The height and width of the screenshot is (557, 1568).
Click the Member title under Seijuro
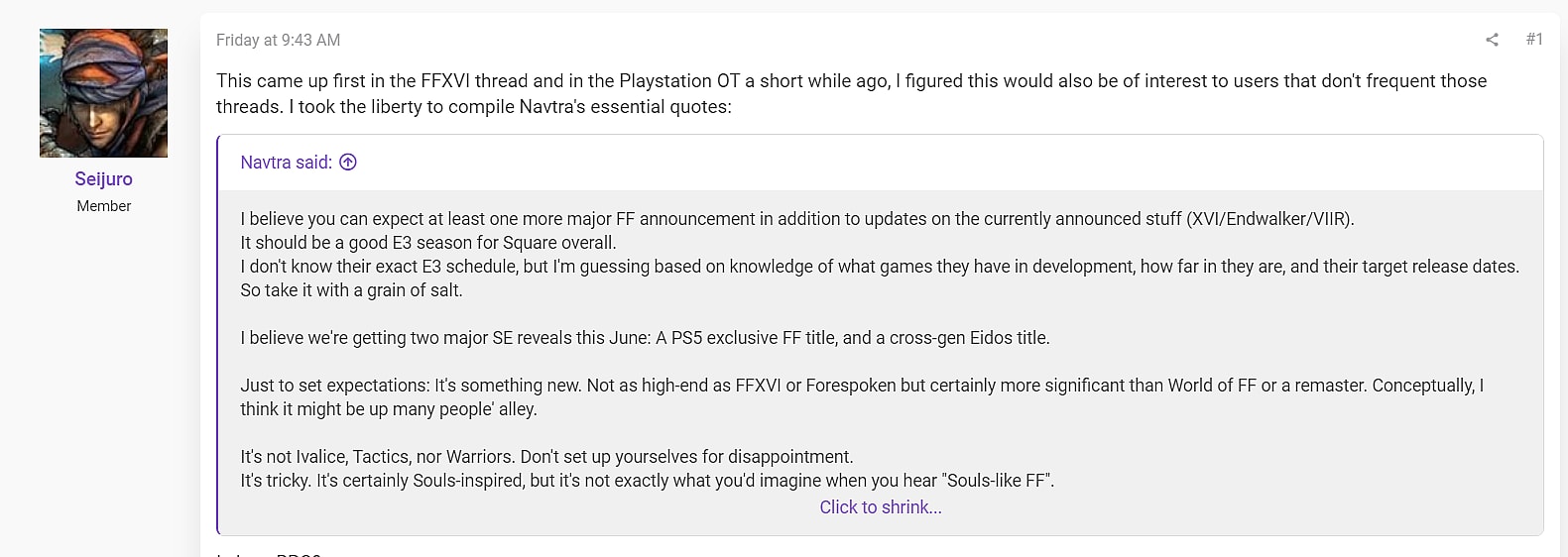pos(103,206)
